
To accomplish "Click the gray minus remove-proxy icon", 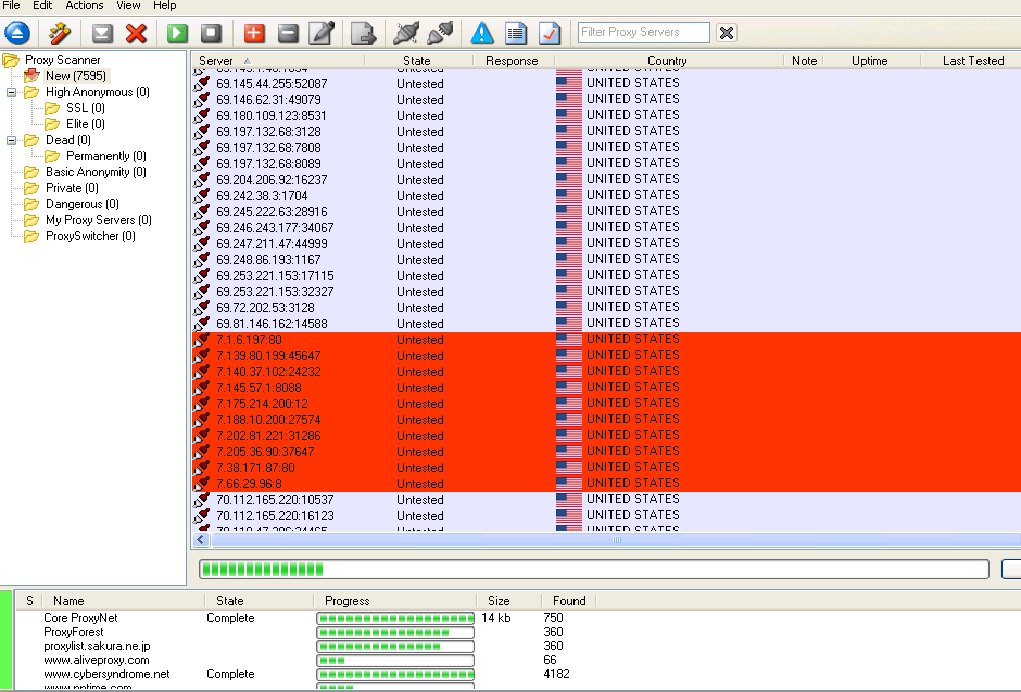I will pyautogui.click(x=288, y=33).
